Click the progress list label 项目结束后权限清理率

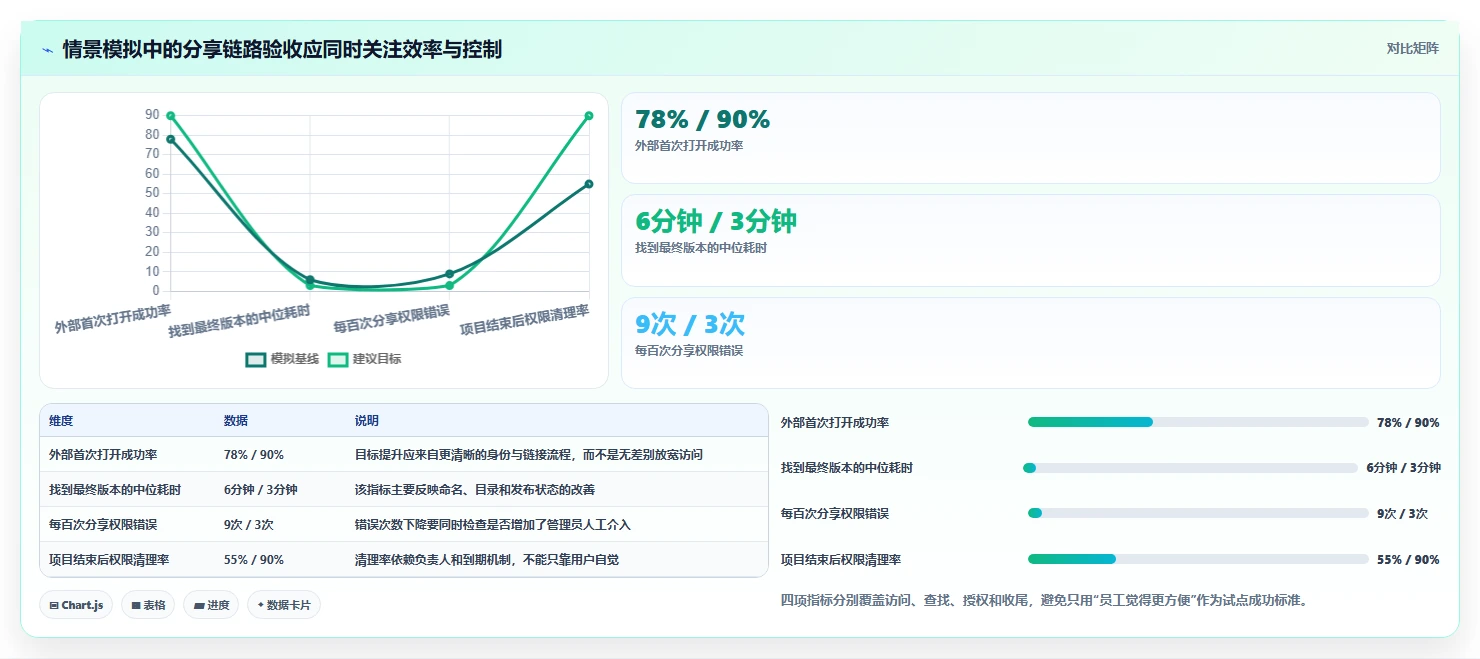point(841,560)
